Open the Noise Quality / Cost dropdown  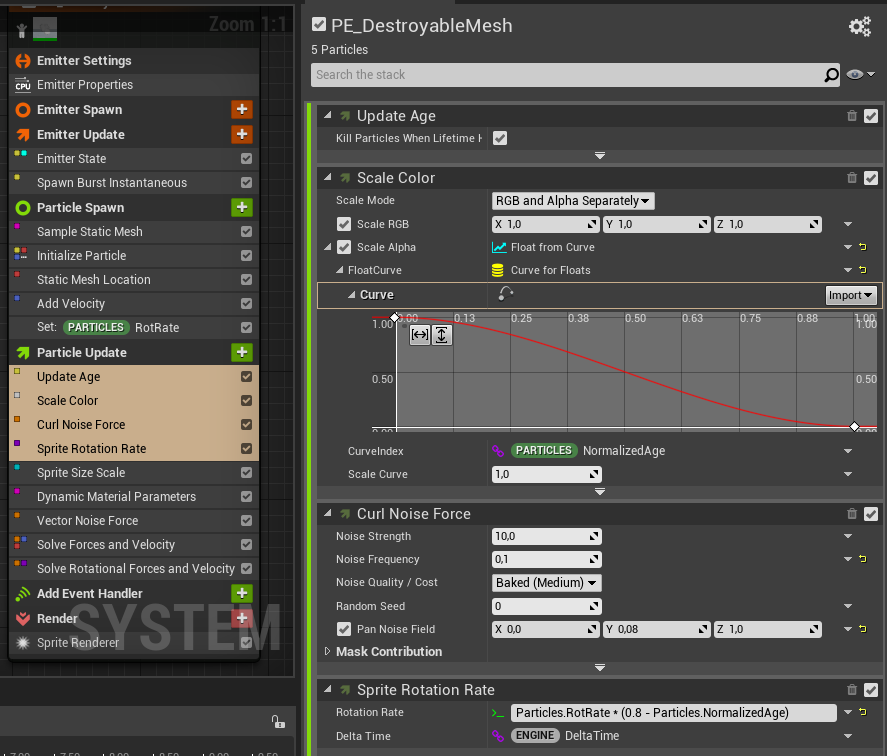click(546, 583)
